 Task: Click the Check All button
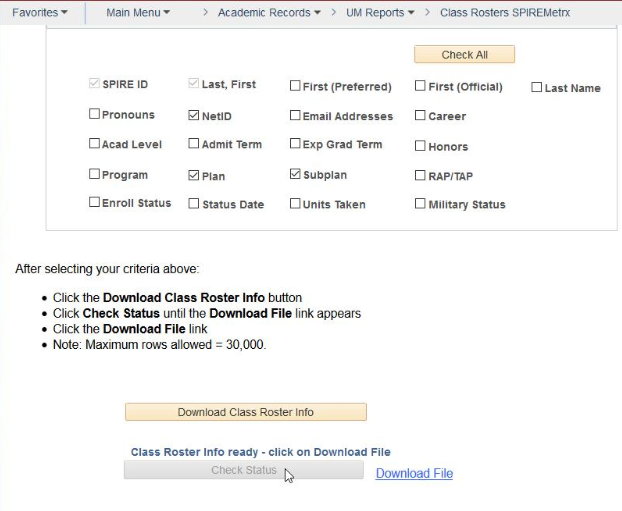(464, 54)
